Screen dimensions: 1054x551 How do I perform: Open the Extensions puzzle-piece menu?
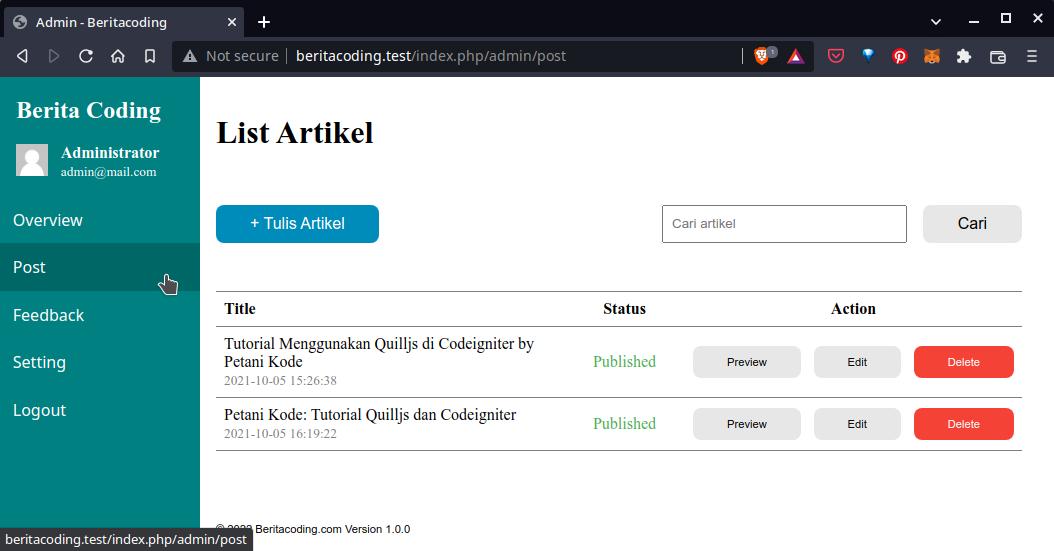[964, 56]
